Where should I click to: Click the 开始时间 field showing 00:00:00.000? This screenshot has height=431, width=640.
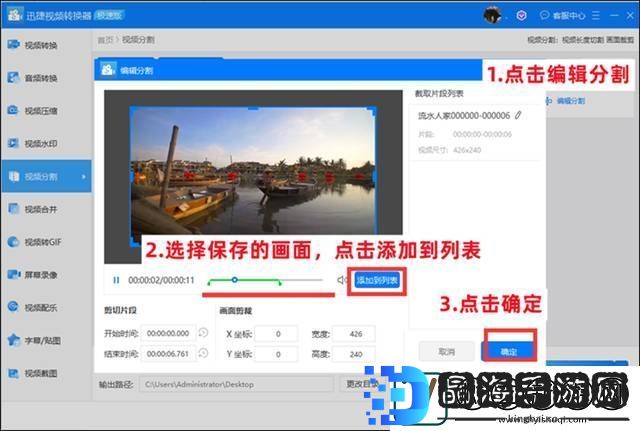coord(168,333)
